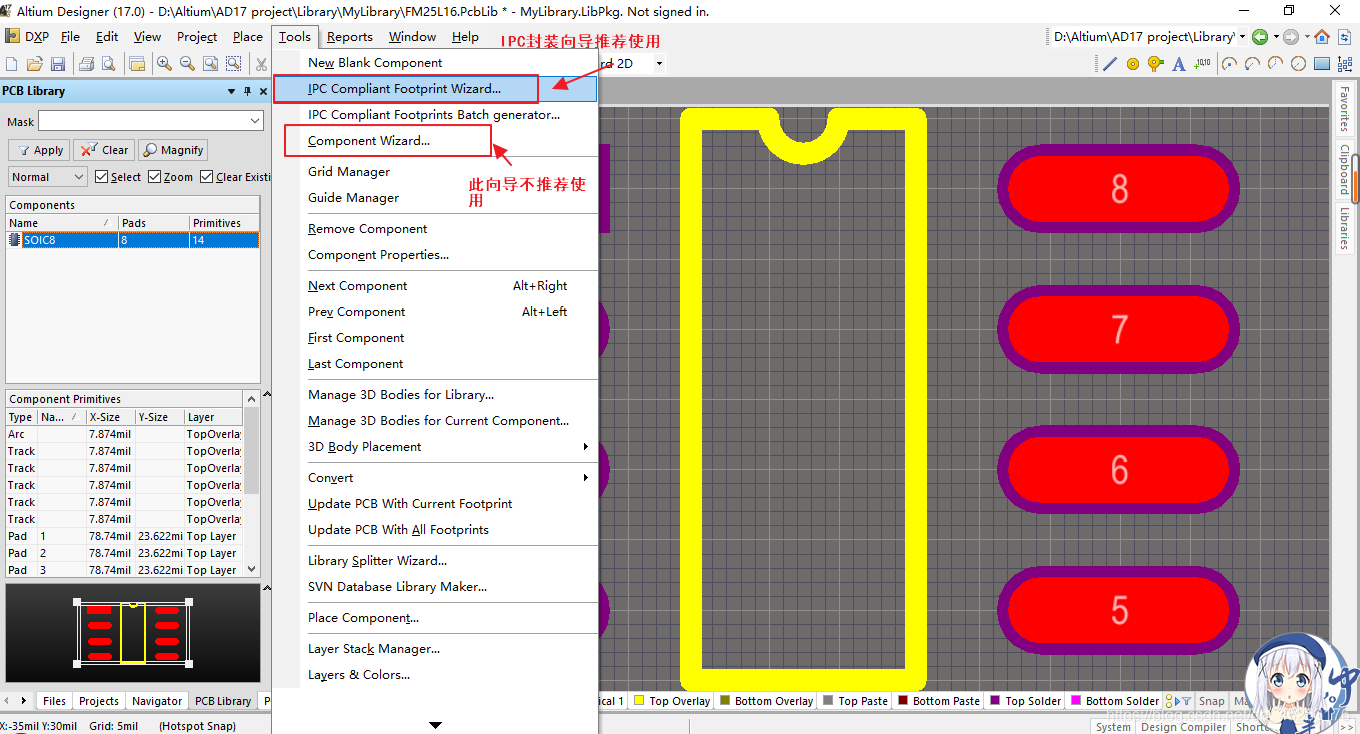
Task: Open the Normal mode dropdown
Action: click(48, 177)
